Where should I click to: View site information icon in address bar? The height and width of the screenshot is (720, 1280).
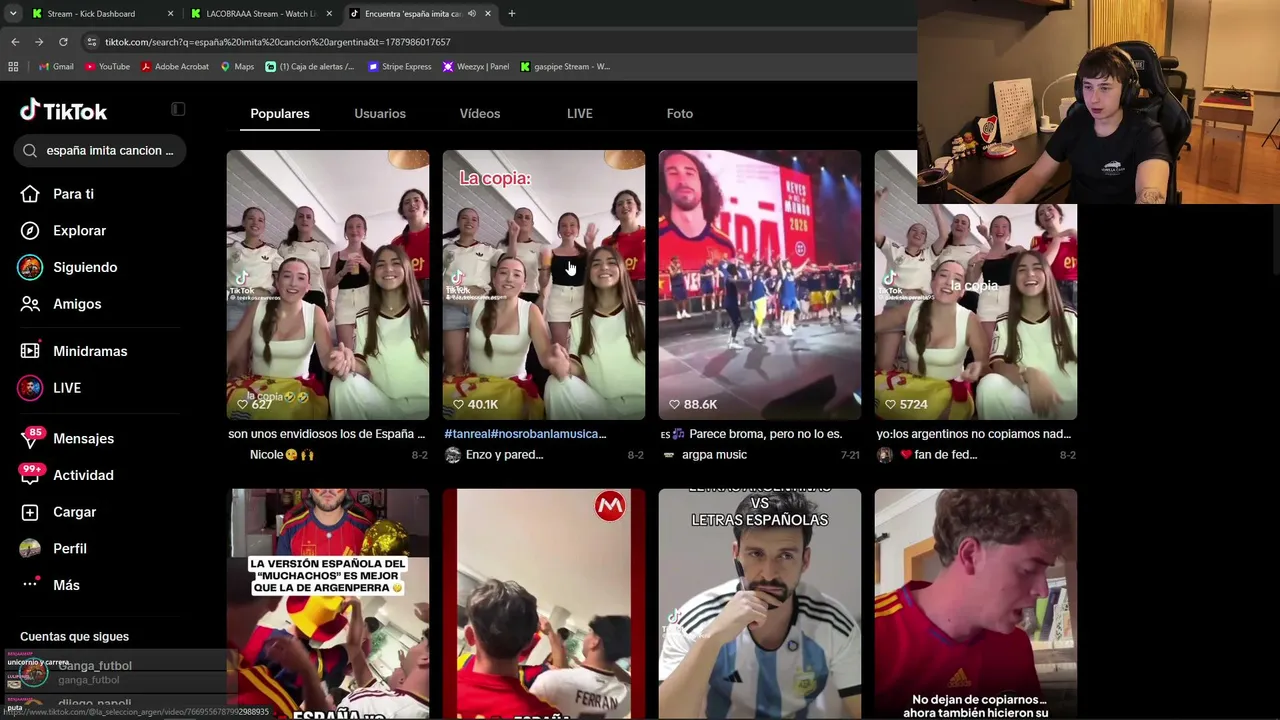tap(92, 42)
